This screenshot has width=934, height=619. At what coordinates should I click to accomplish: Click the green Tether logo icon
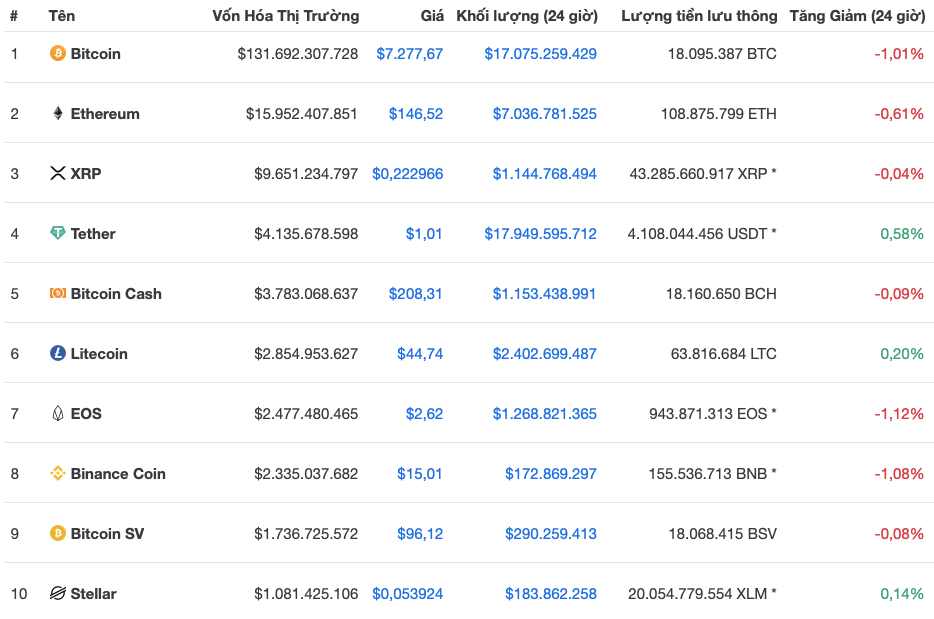58,233
